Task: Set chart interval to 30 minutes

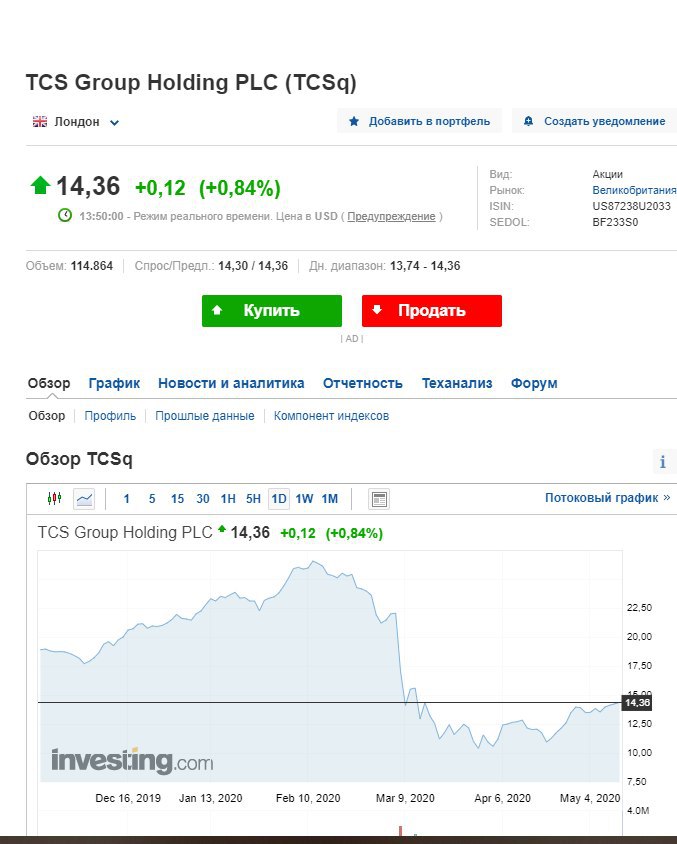Action: point(202,499)
